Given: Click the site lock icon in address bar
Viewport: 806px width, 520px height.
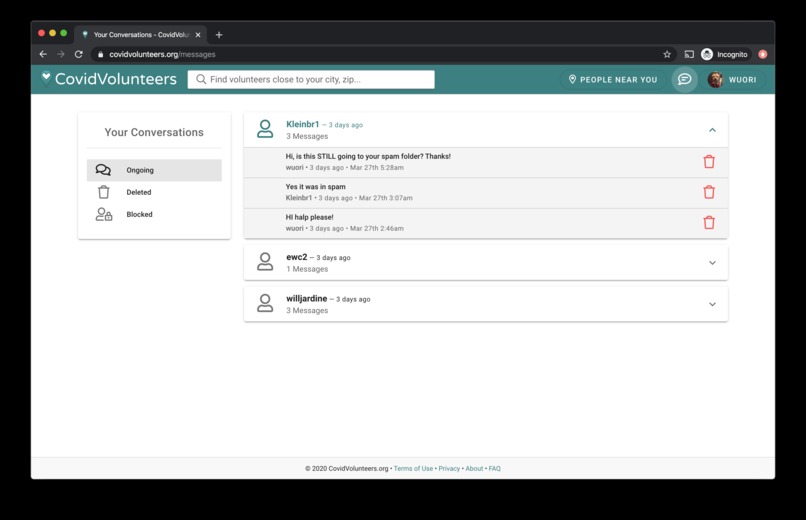Looking at the screenshot, I should [x=100, y=54].
